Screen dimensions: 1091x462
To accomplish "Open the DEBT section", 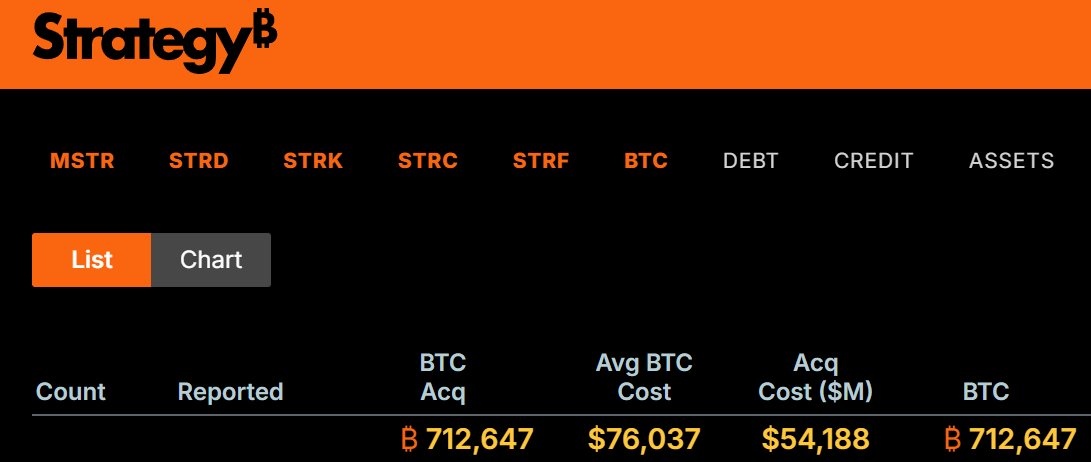I will [751, 161].
